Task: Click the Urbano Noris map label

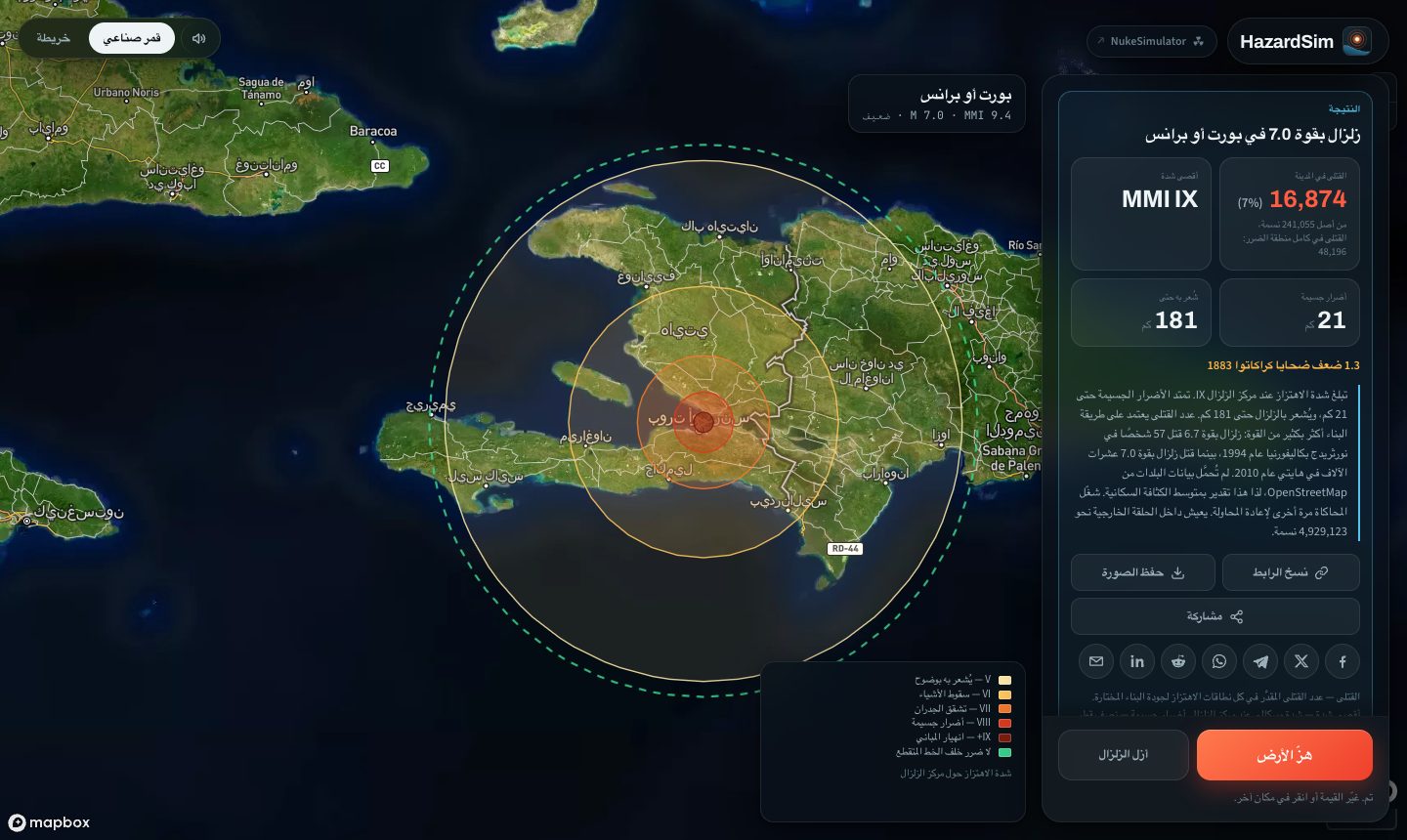Action: [126, 93]
